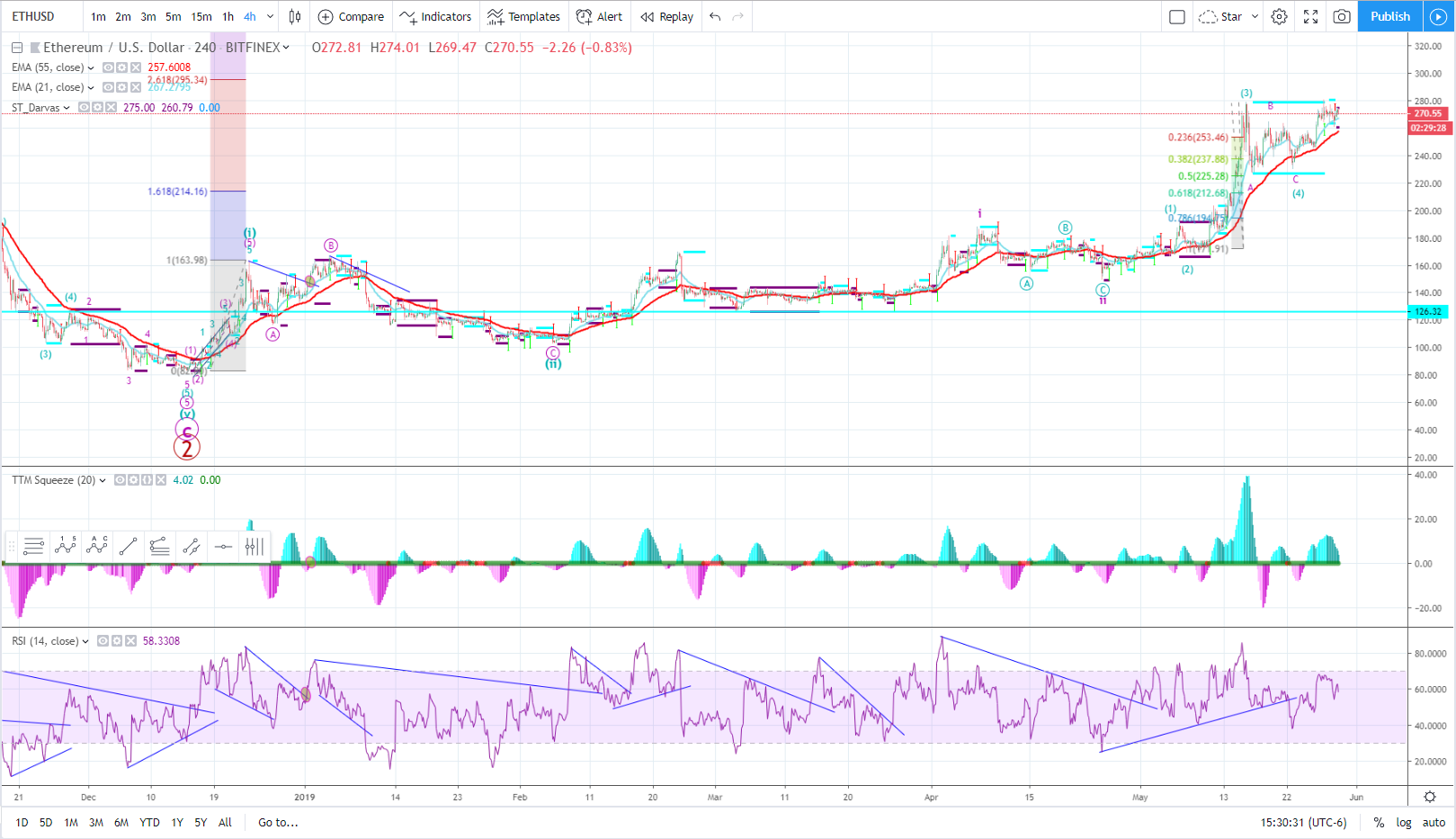Viewport: 1456px width, 839px height.
Task: Expand EMA (55, close) options dropdown
Action: [x=91, y=67]
